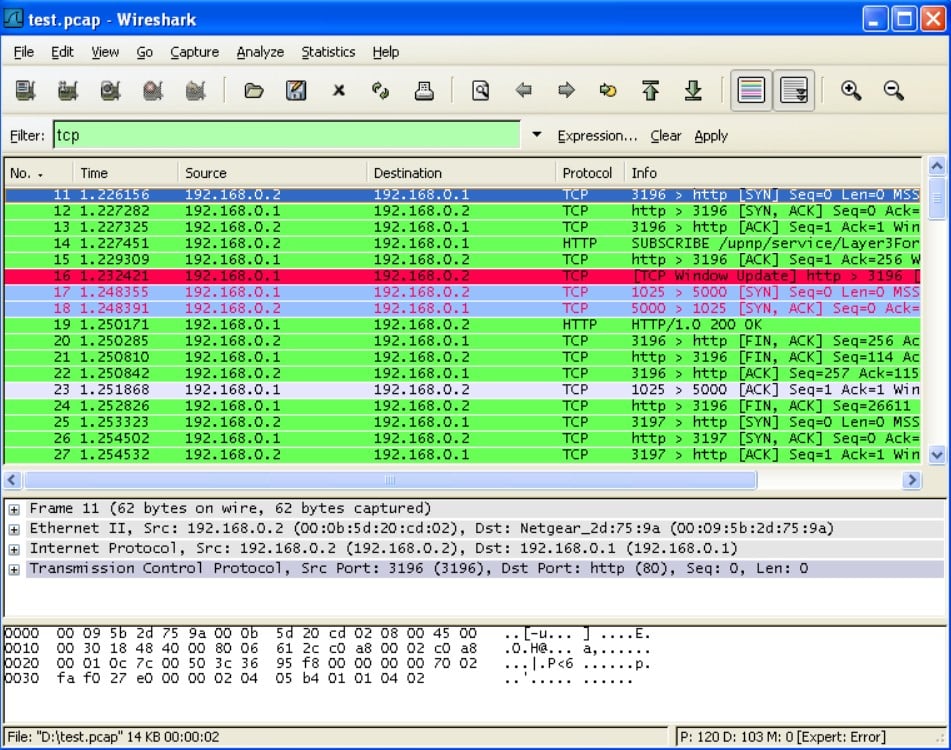
Task: Reload the current capture file
Action: (x=381, y=91)
